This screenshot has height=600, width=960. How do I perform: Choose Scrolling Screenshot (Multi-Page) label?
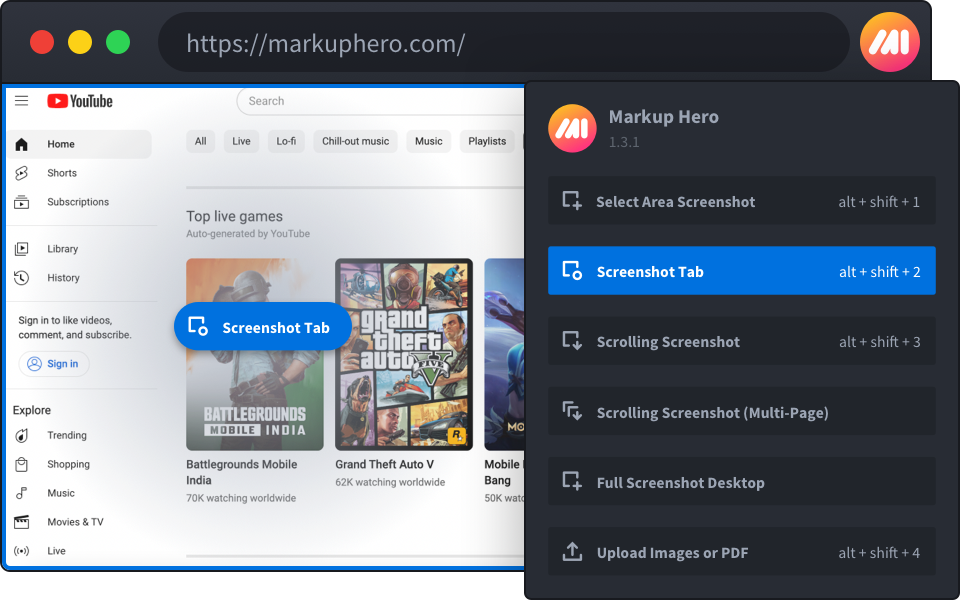tap(713, 413)
